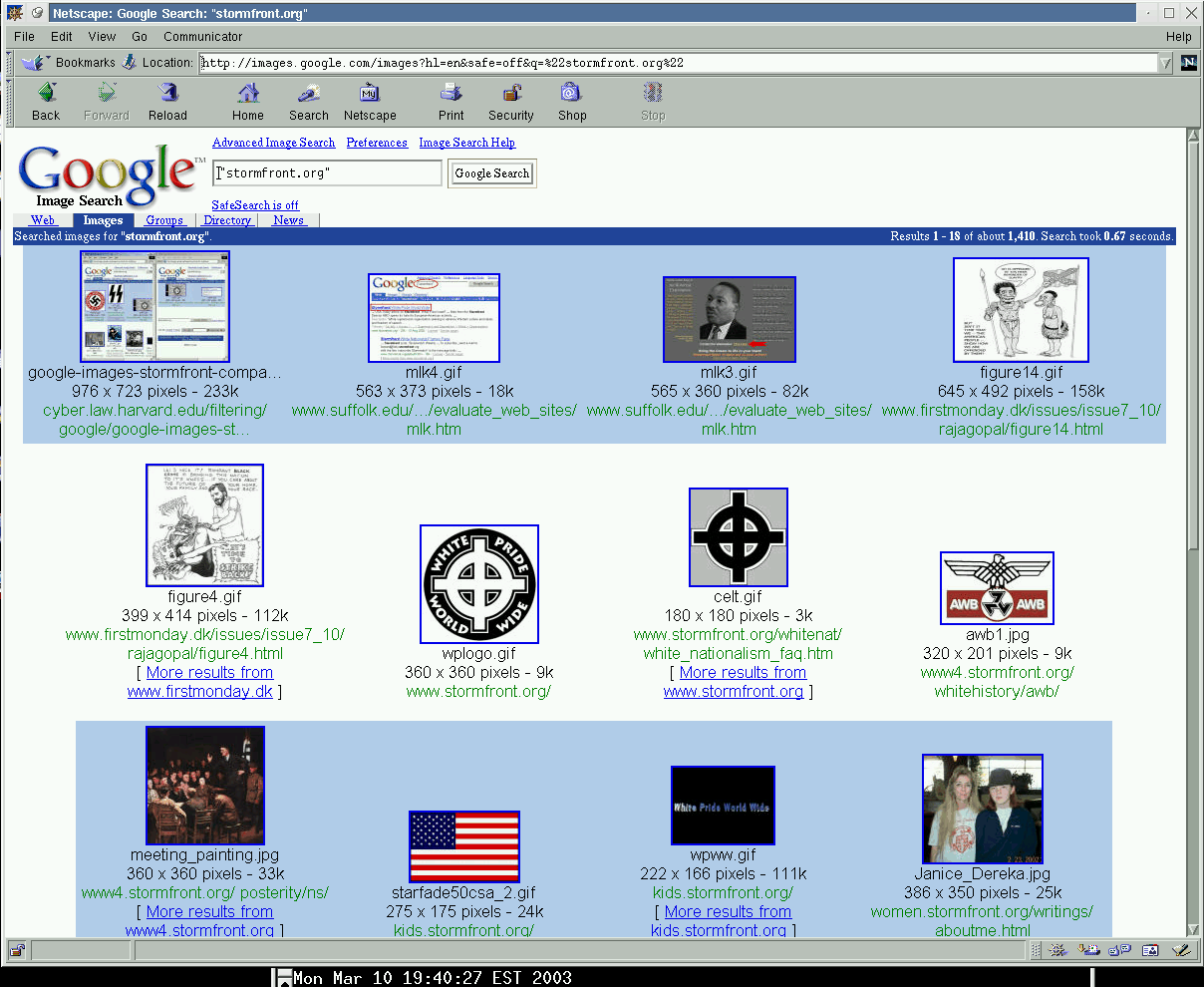The width and height of the screenshot is (1204, 987).
Task: Open the Edit menu
Action: [x=62, y=36]
